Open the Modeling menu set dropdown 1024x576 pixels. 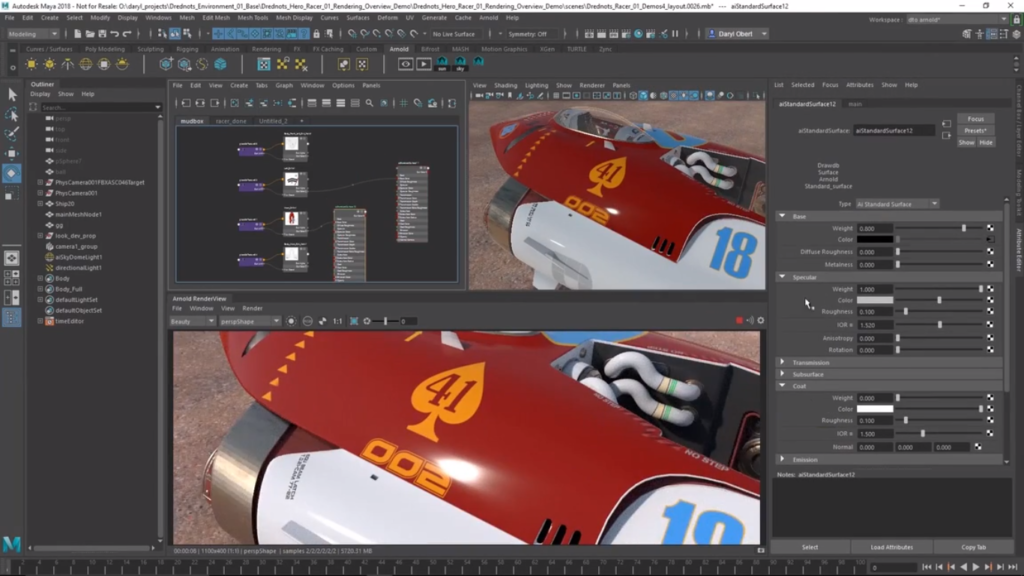[x=33, y=34]
